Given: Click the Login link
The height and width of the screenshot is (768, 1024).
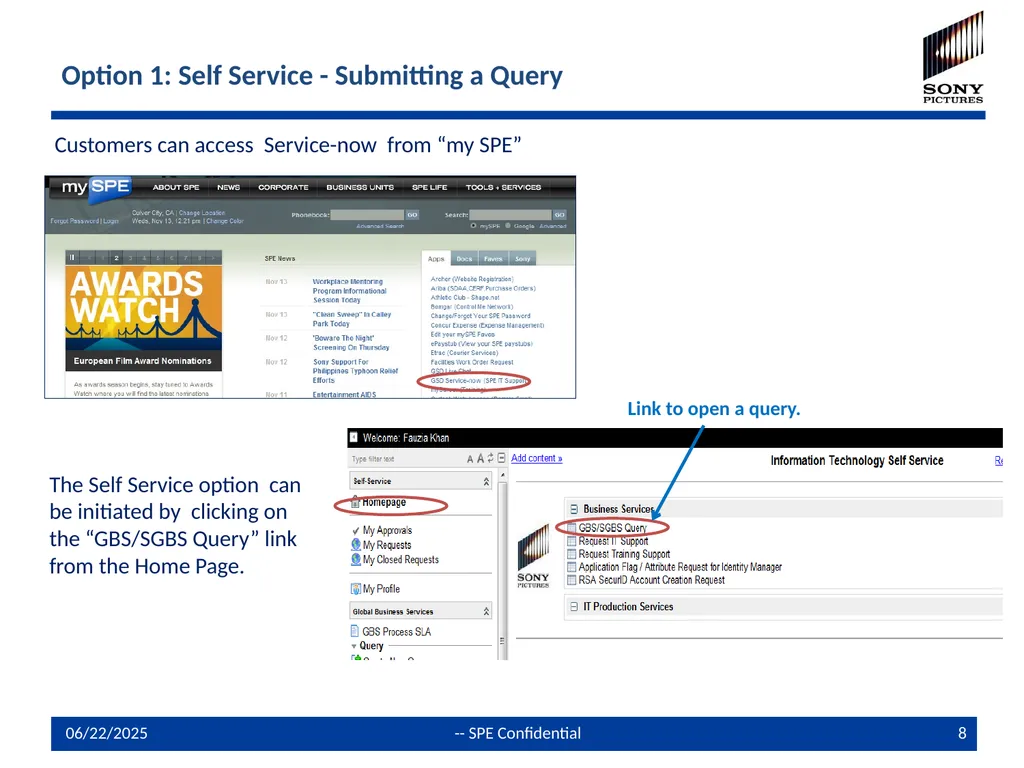Looking at the screenshot, I should tap(111, 221).
